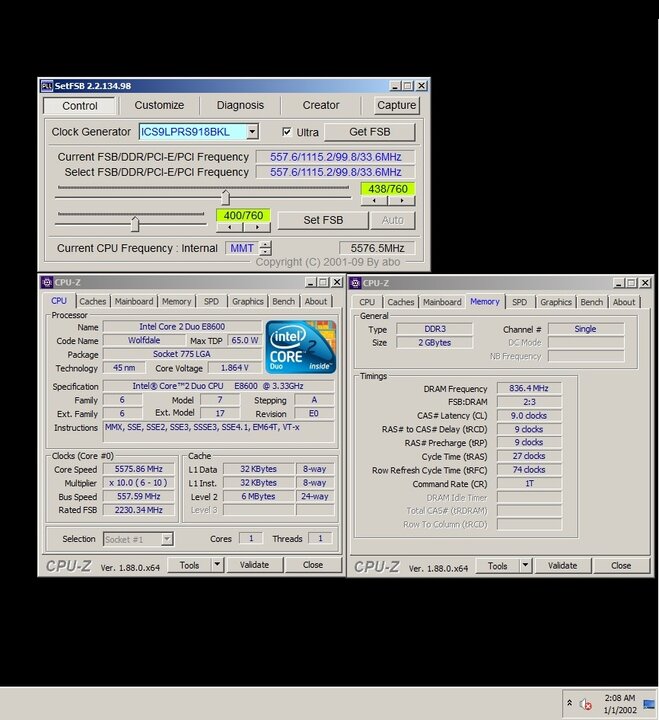Click the Intel Core 2 Duo logo
659x720 pixels.
click(x=301, y=347)
